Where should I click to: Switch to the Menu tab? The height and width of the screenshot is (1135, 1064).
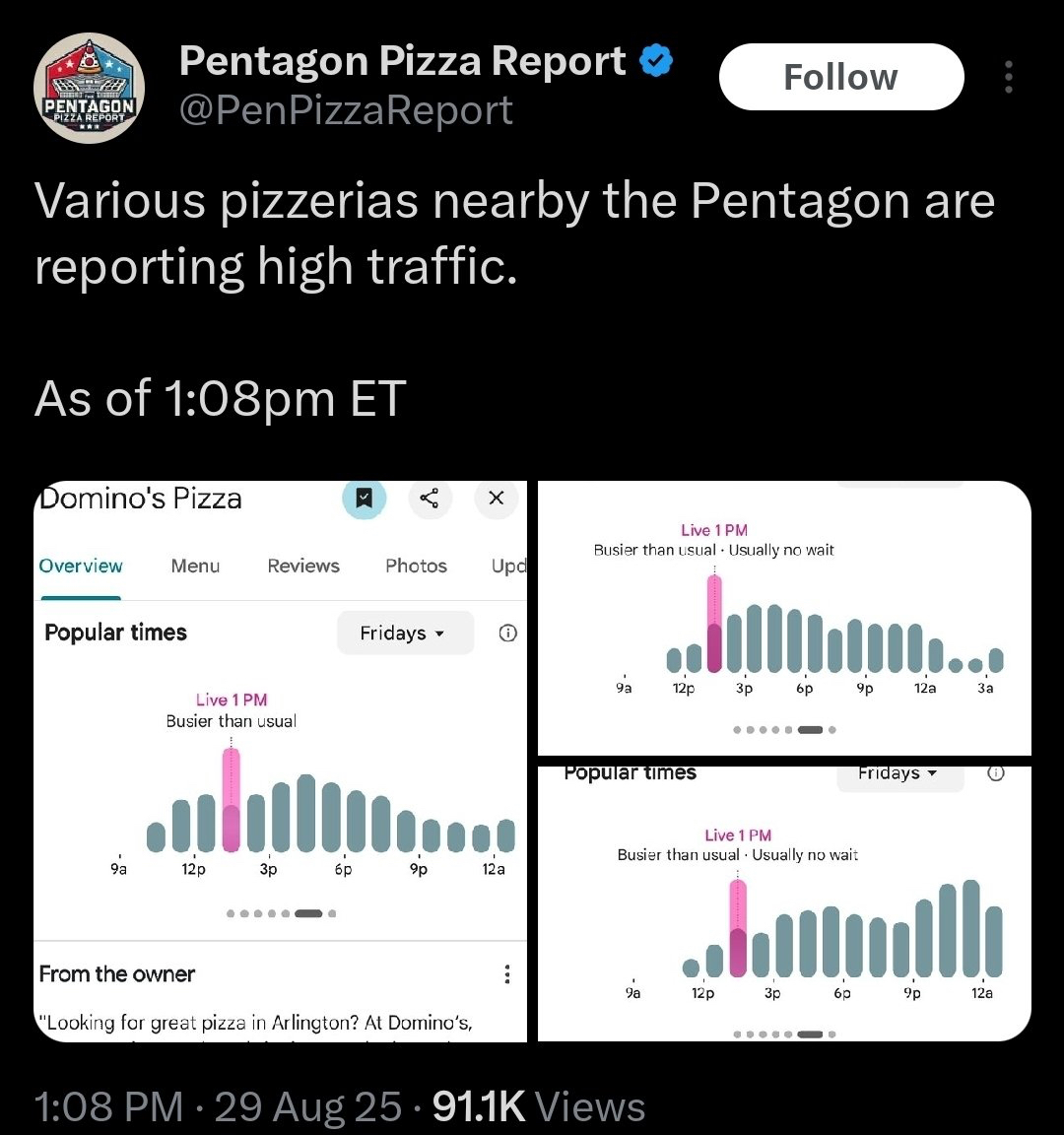[x=195, y=566]
